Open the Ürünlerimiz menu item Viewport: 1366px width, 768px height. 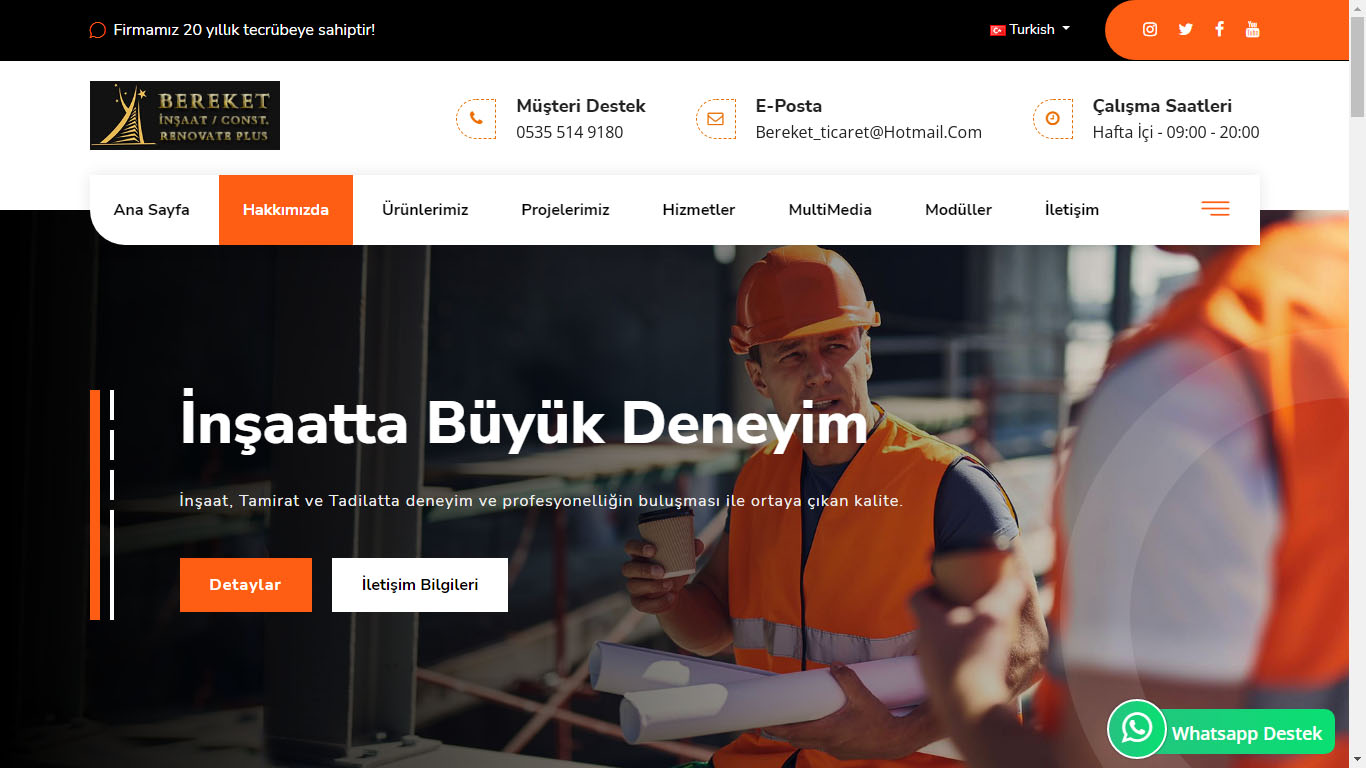[x=425, y=210]
